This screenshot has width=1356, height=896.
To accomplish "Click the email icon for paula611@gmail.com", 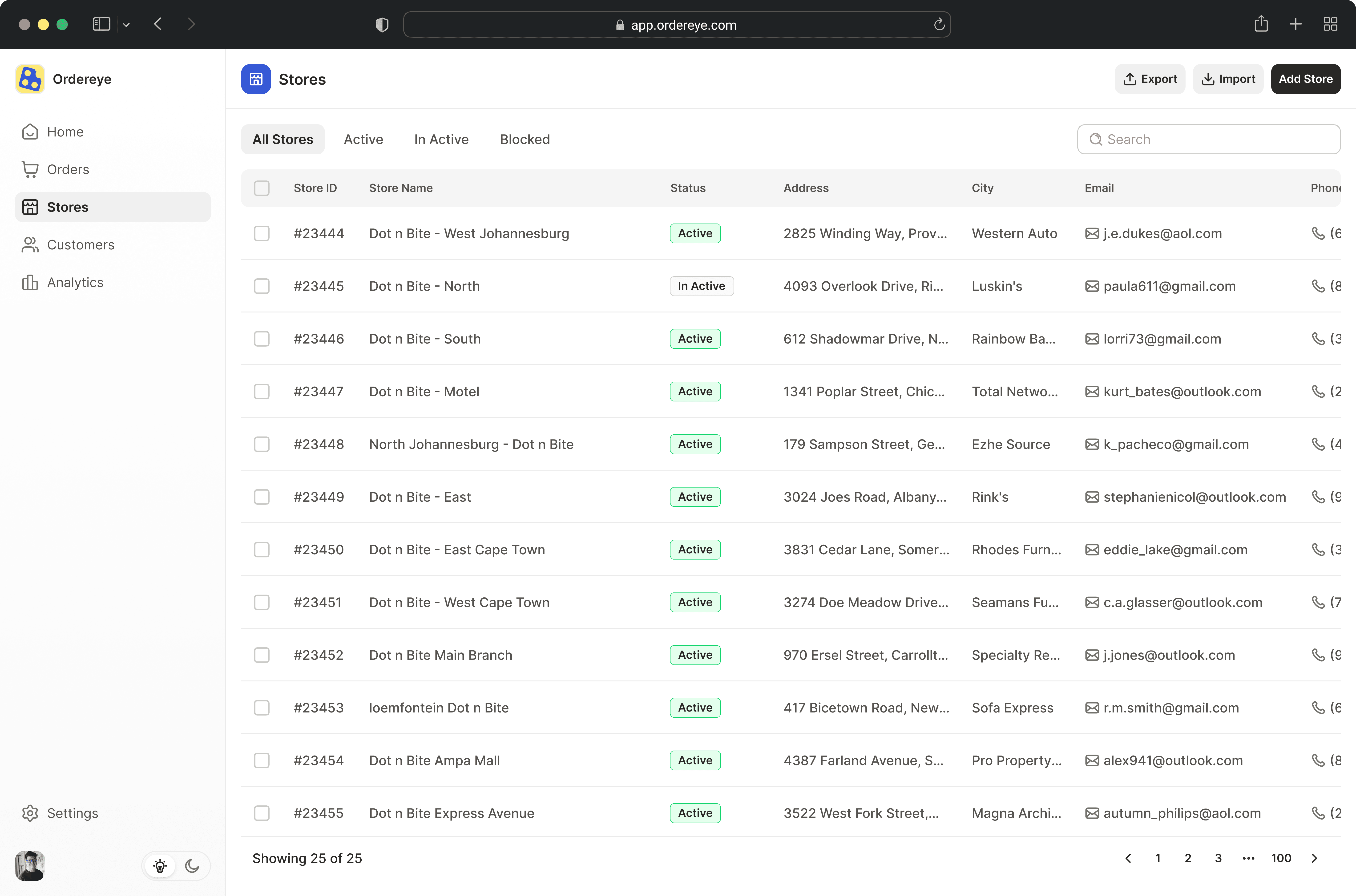I will [x=1092, y=286].
